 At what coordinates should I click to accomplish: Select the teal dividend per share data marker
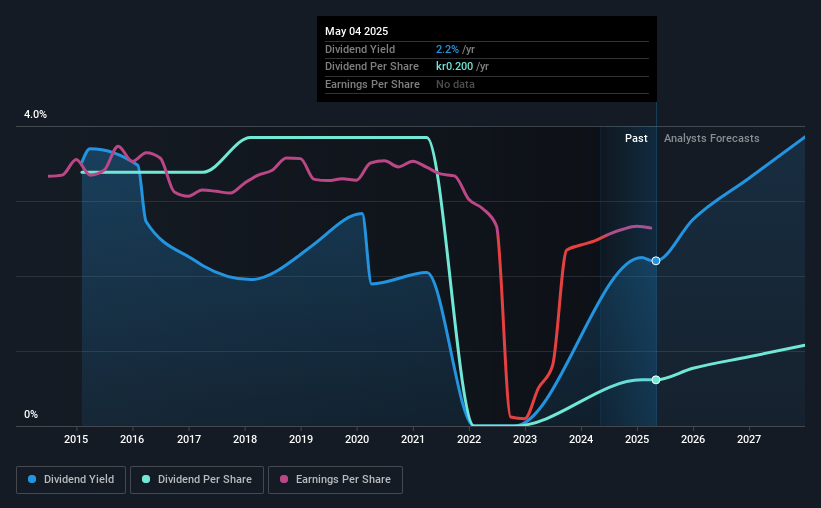[x=656, y=380]
